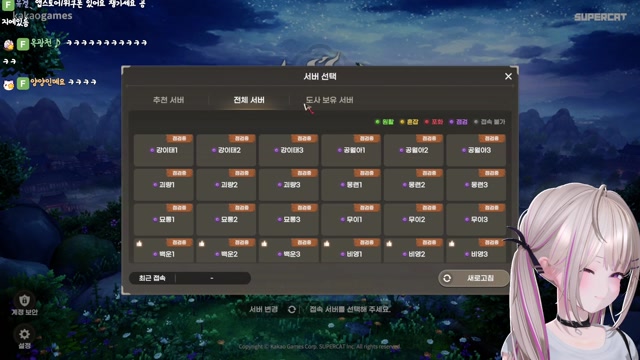The height and width of the screenshot is (360, 640).
Task: Choose server 강이태1
Action: pyautogui.click(x=164, y=150)
